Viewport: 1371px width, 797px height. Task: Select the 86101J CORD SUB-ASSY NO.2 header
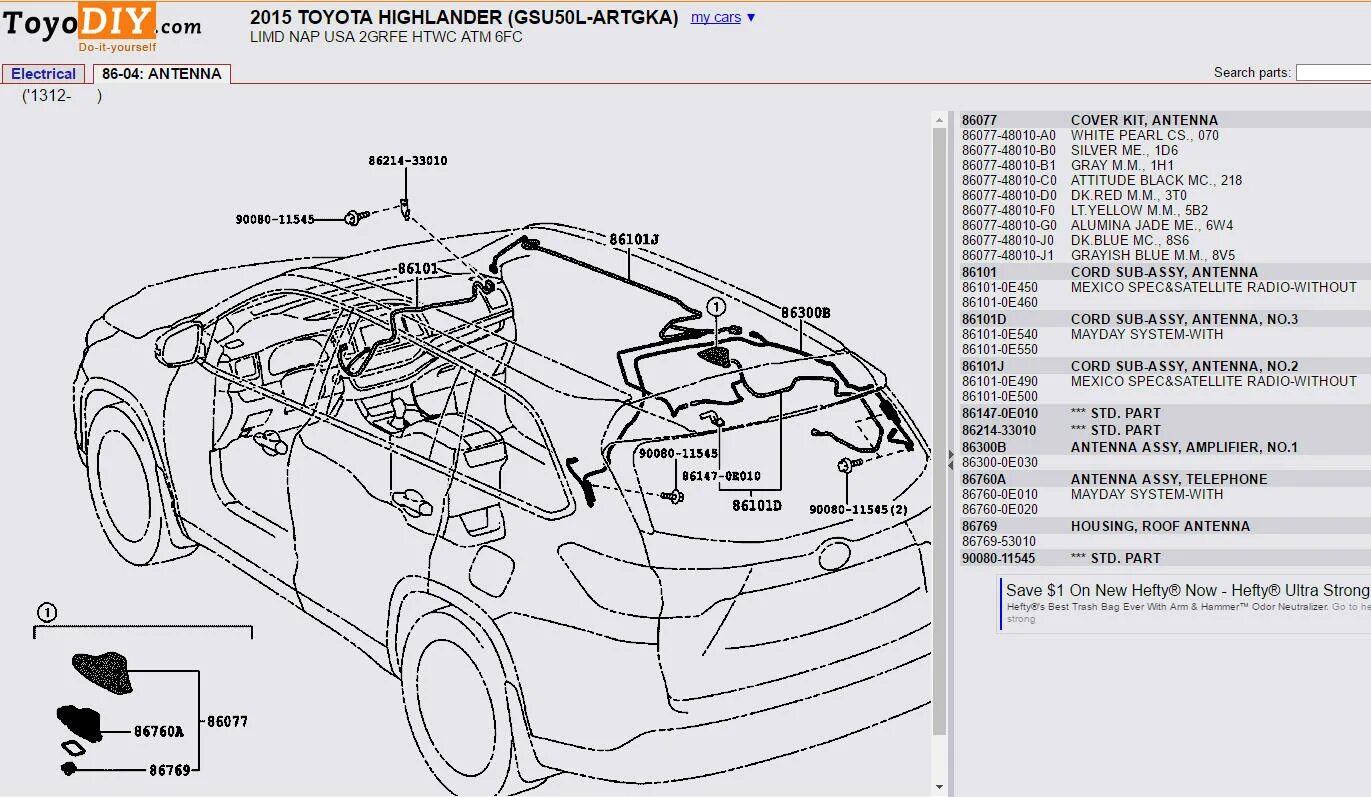click(1165, 366)
